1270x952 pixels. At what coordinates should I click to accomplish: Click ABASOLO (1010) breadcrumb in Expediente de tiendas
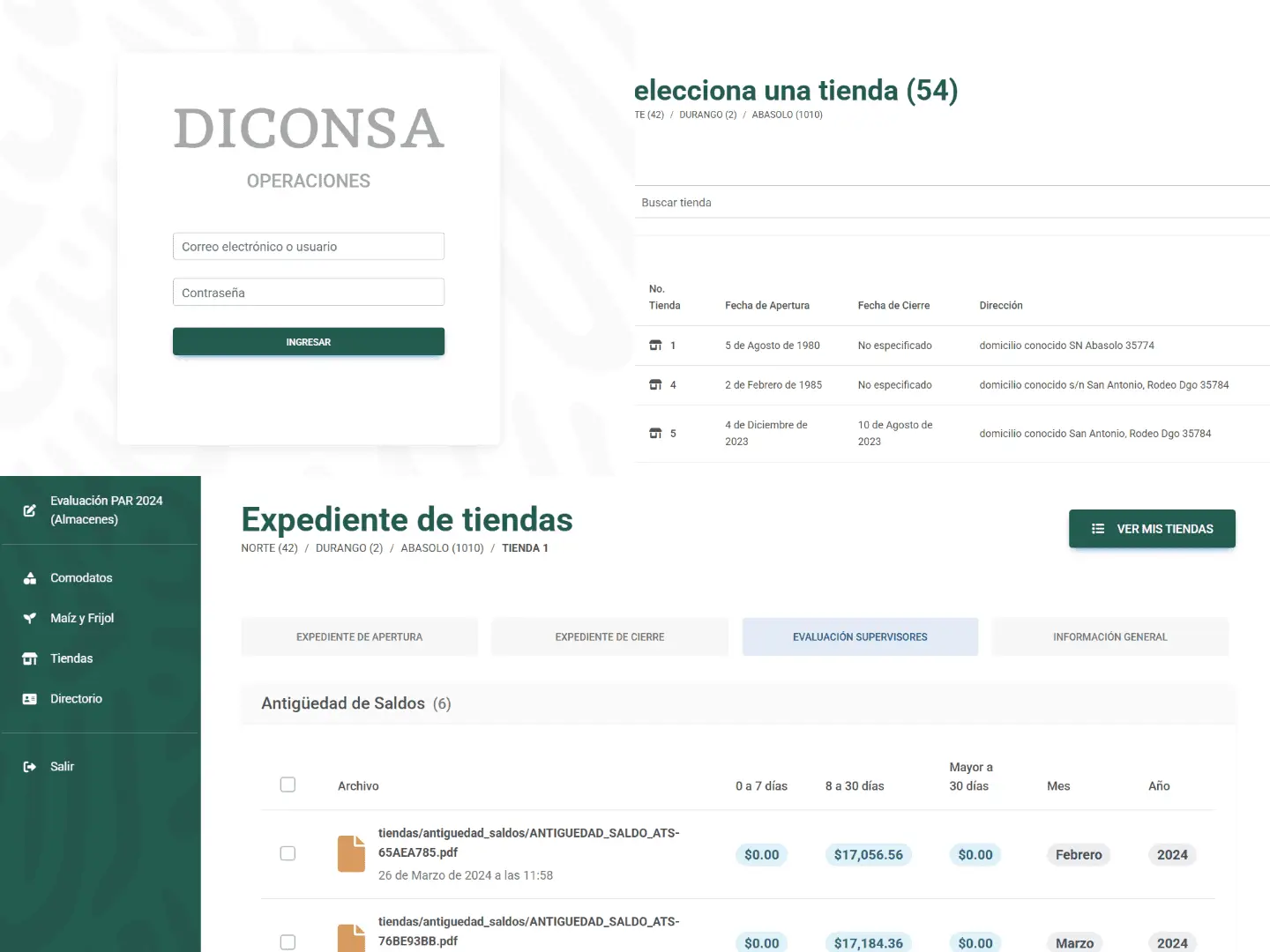(x=443, y=548)
